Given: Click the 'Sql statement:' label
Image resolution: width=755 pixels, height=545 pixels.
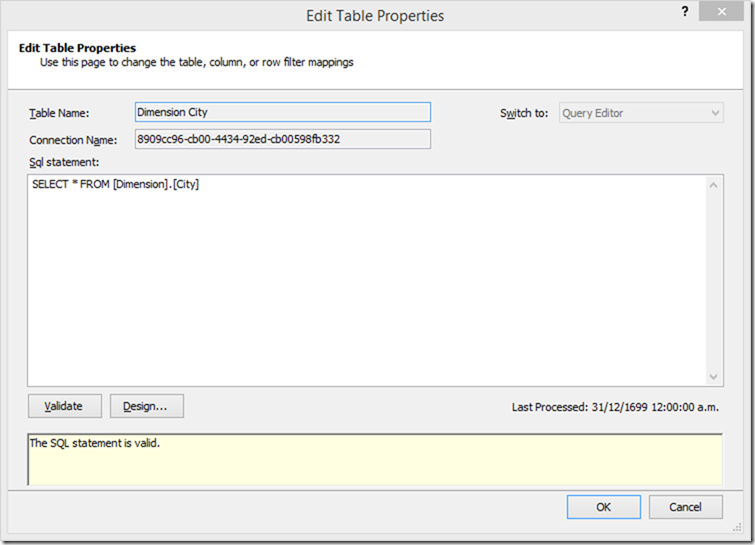Looking at the screenshot, I should coord(64,162).
